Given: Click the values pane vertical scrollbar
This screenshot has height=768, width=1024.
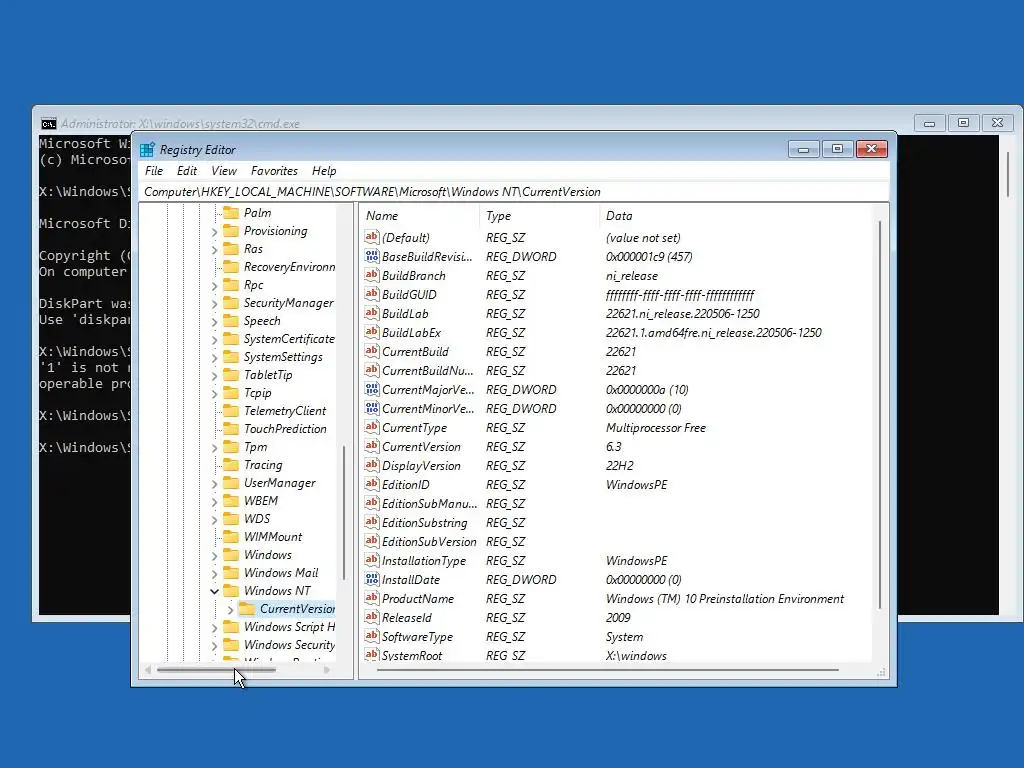Looking at the screenshot, I should 880,415.
